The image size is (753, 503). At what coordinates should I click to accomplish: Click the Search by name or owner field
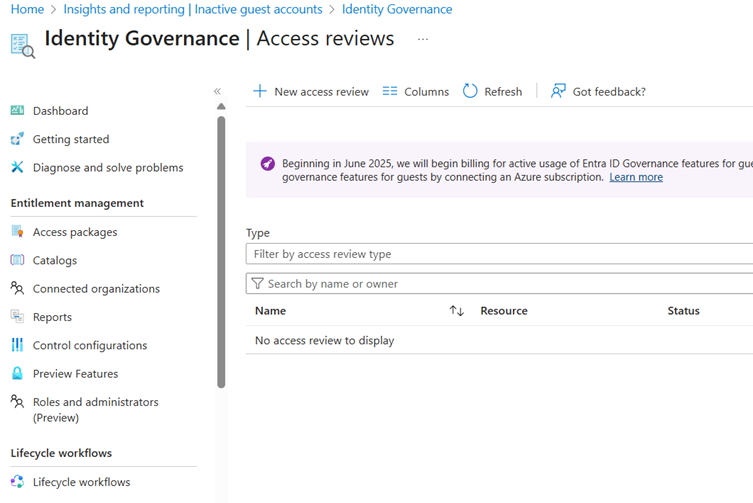tap(499, 284)
